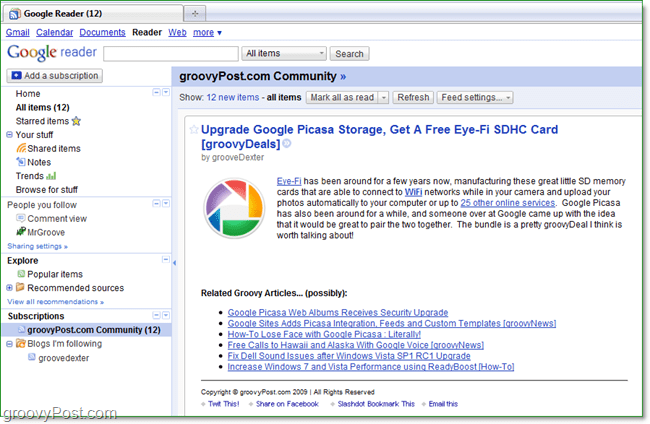
Task: Open the Feed settings dropdown
Action: click(475, 98)
